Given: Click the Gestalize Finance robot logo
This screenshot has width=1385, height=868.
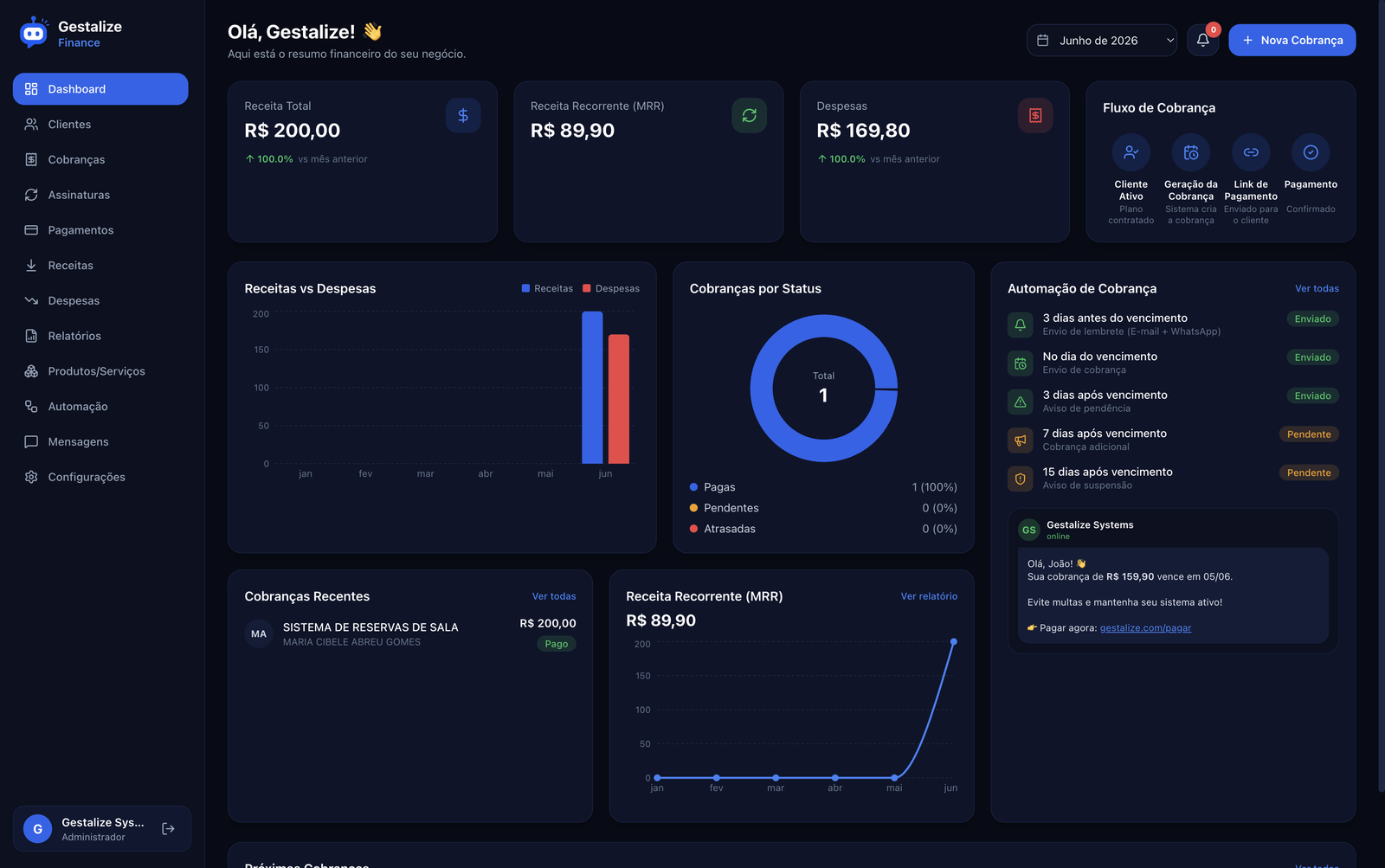Looking at the screenshot, I should (34, 33).
